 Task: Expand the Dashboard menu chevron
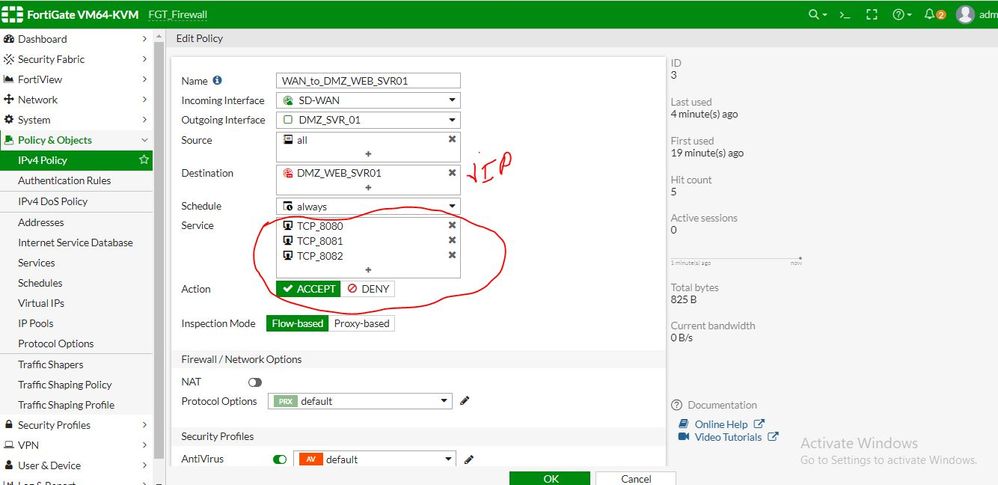[144, 39]
